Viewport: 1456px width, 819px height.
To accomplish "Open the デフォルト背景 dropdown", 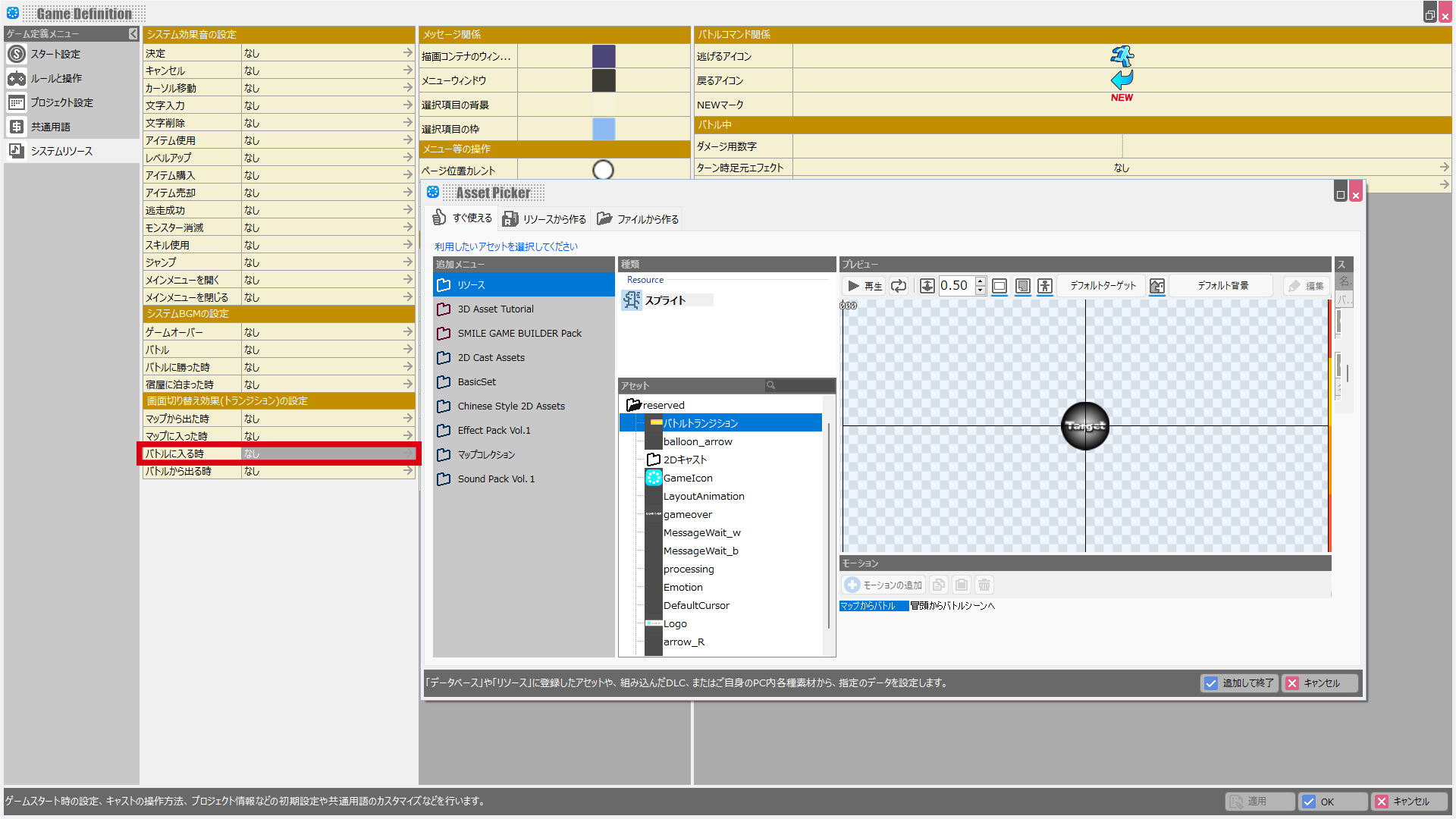I will [1222, 286].
